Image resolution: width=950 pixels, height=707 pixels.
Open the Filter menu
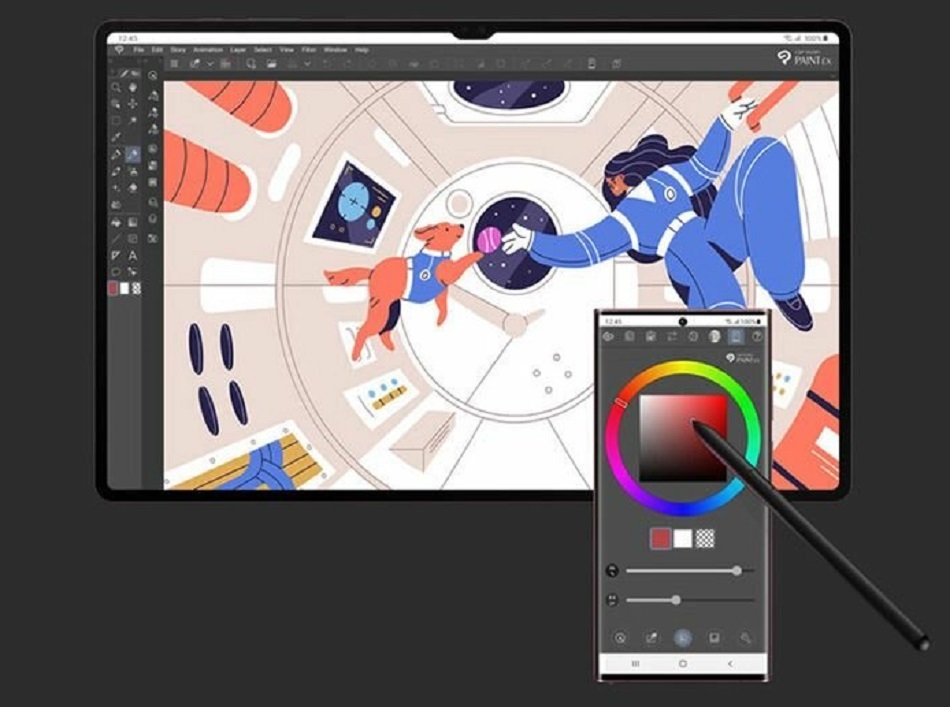(310, 49)
